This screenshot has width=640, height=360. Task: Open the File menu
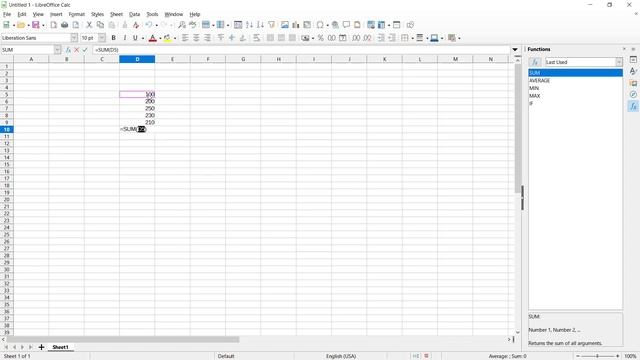click(7, 14)
